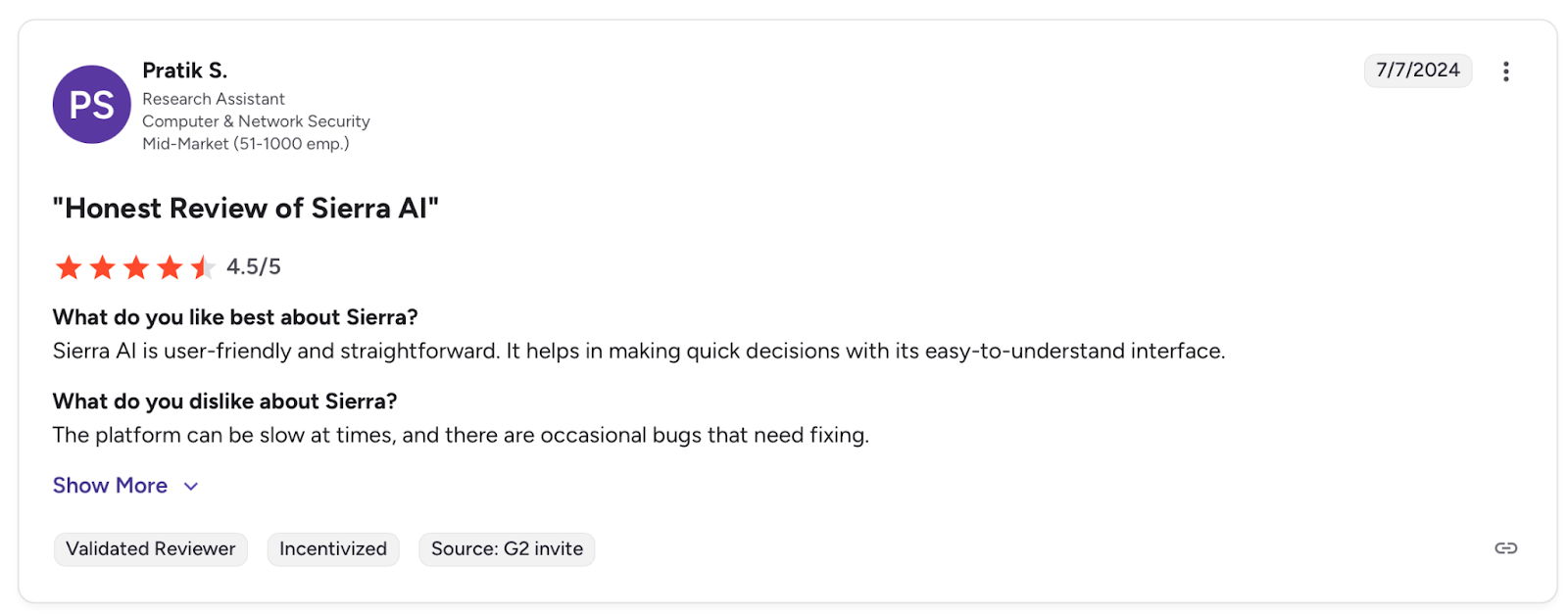This screenshot has width=1568, height=614.
Task: Click the Incentivized badge
Action: click(333, 549)
